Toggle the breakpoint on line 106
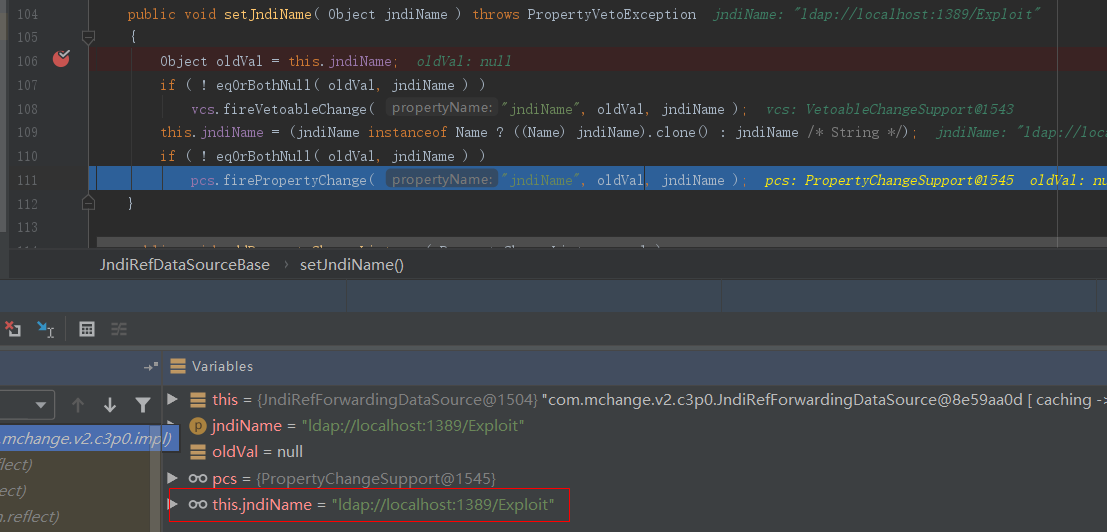The height and width of the screenshot is (532, 1107). click(61, 59)
